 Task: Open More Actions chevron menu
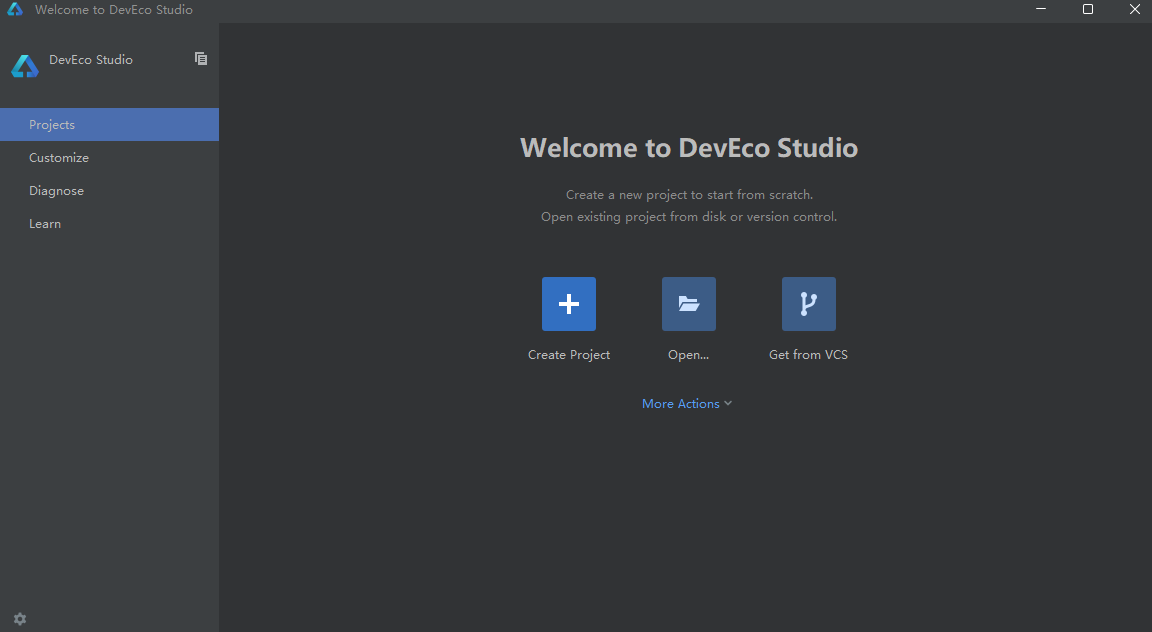[728, 403]
